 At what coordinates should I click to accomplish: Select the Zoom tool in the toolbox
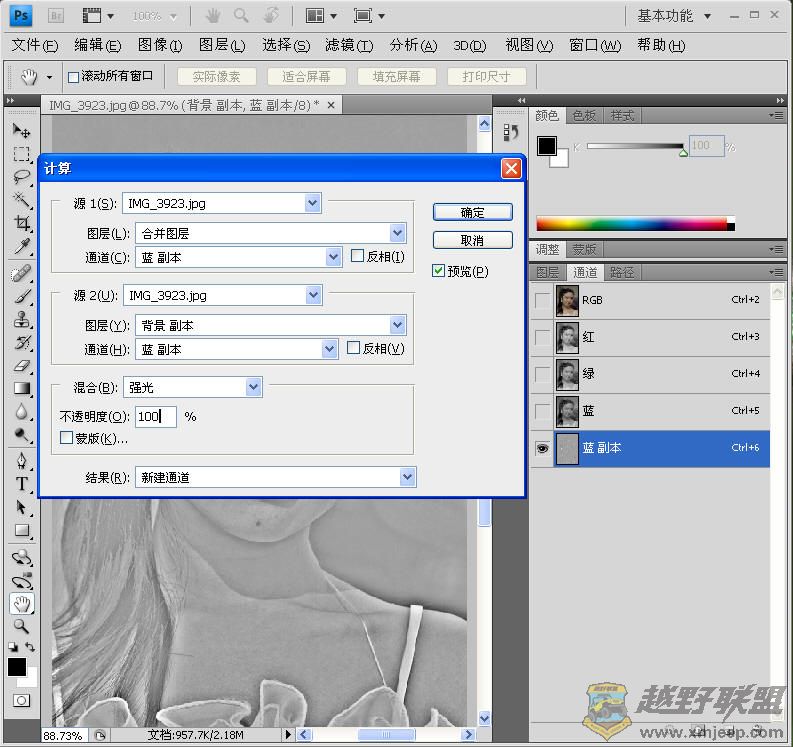tap(21, 626)
